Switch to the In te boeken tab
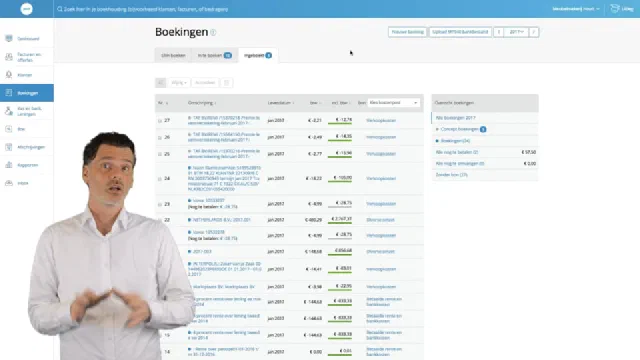 215,56
